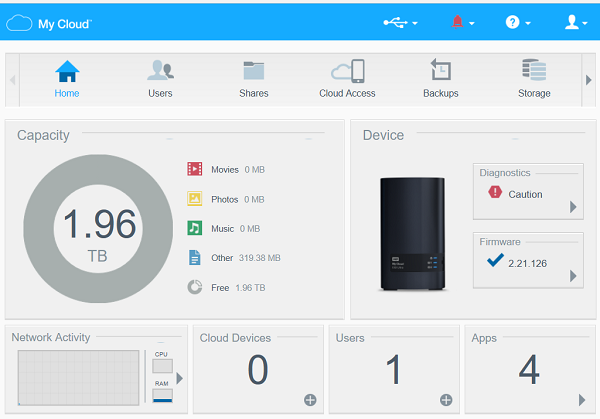Image resolution: width=600 pixels, height=419 pixels.
Task: Add a cloud device with plus icon
Action: click(x=310, y=400)
